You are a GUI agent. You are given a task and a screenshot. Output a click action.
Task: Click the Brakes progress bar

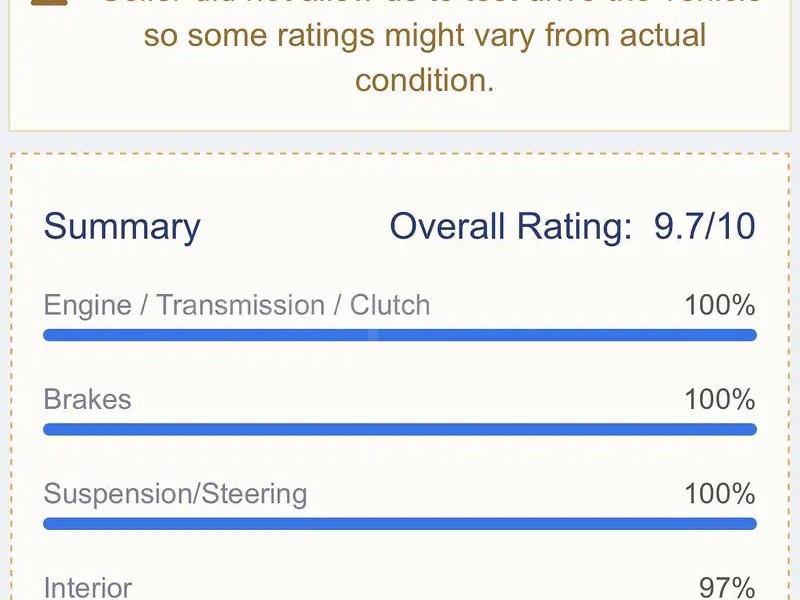400,429
